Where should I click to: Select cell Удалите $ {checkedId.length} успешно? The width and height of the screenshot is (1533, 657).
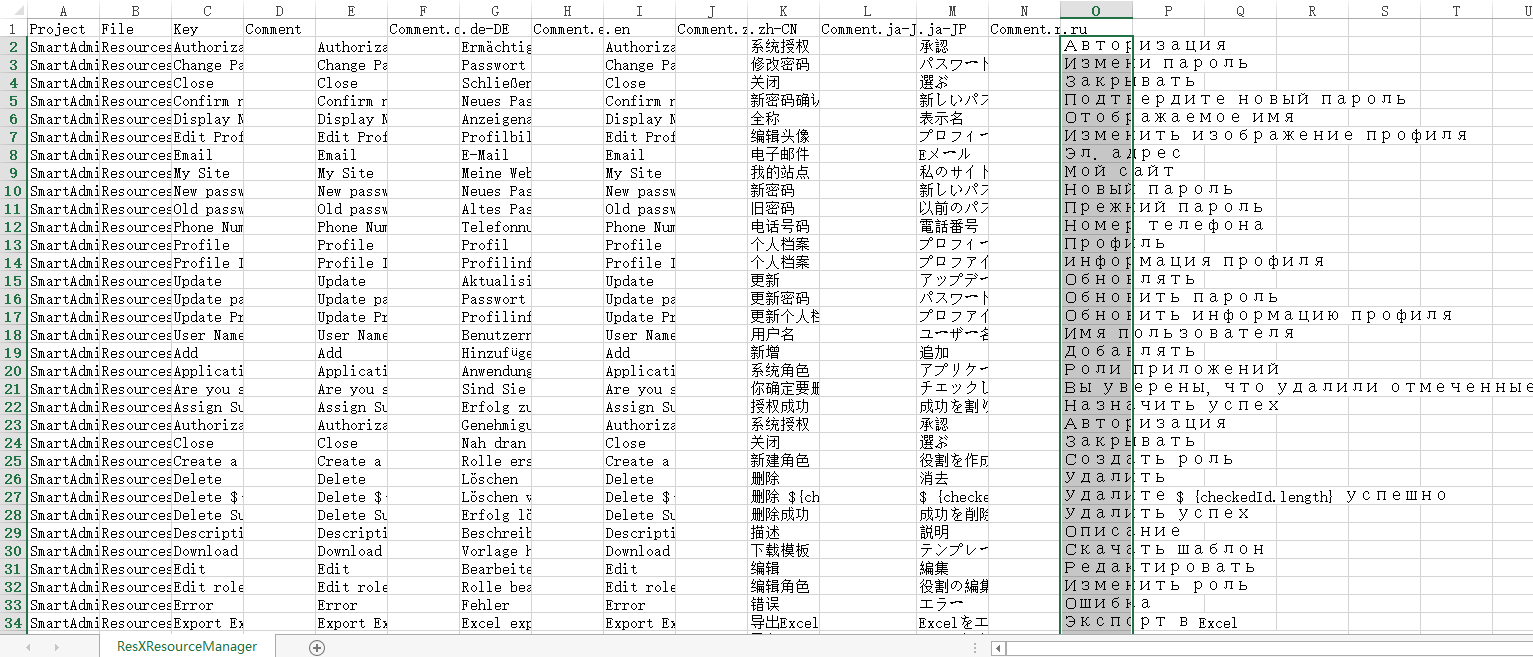(x=1096, y=496)
